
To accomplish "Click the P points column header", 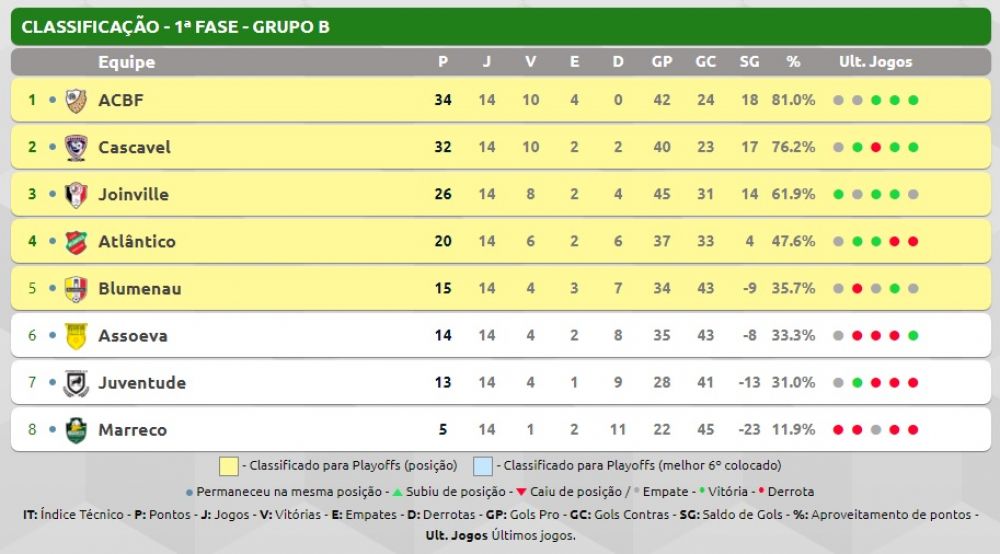I will 443,62.
